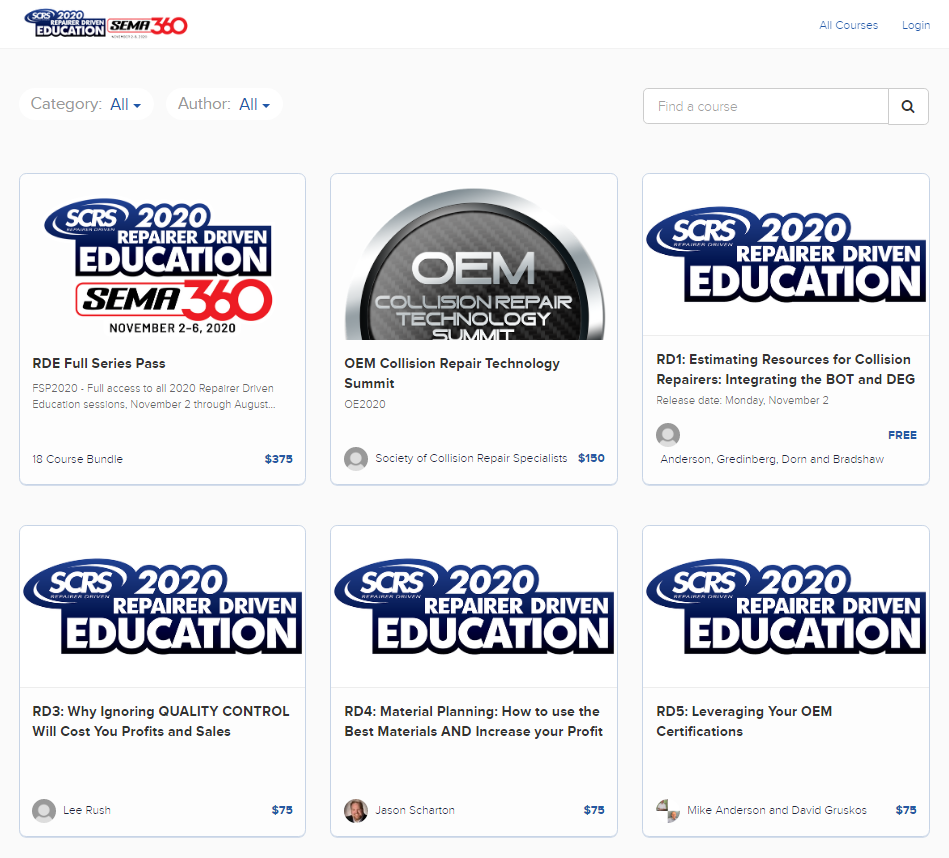Click the OEM Summit badge thumbnail
The height and width of the screenshot is (858, 949).
pyautogui.click(x=474, y=264)
